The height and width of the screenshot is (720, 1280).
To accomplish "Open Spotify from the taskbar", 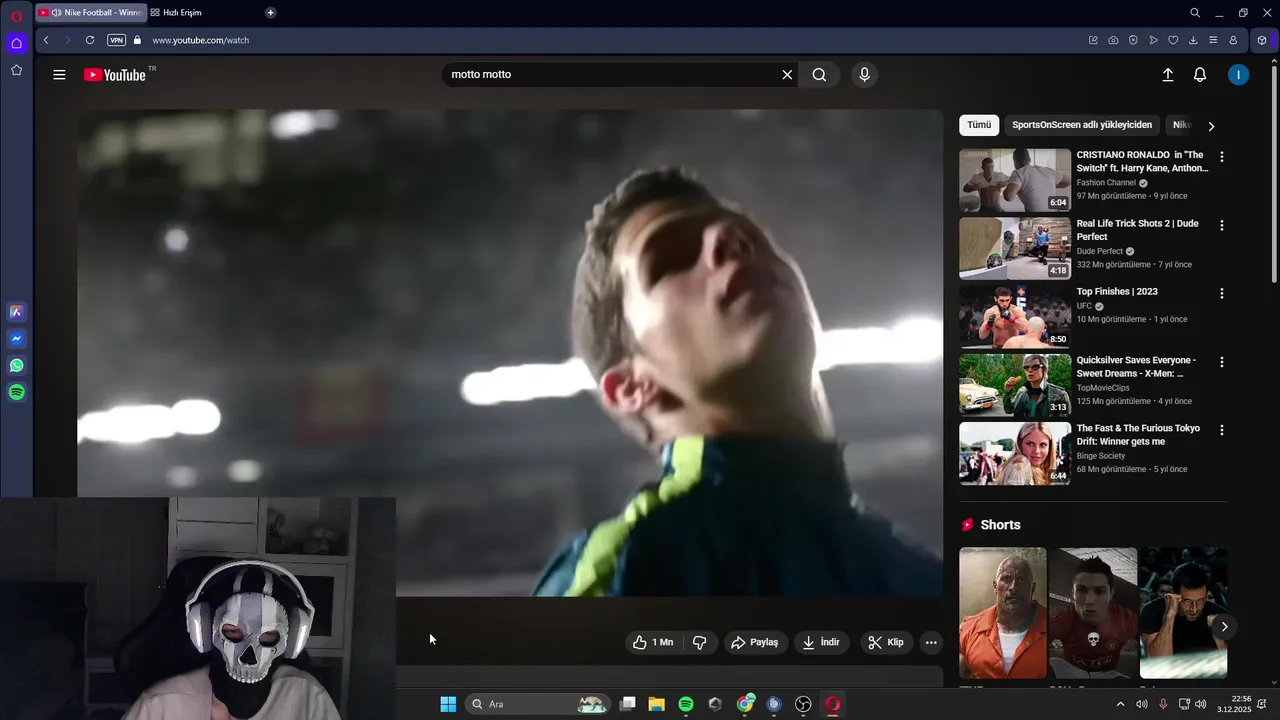I will 686,704.
